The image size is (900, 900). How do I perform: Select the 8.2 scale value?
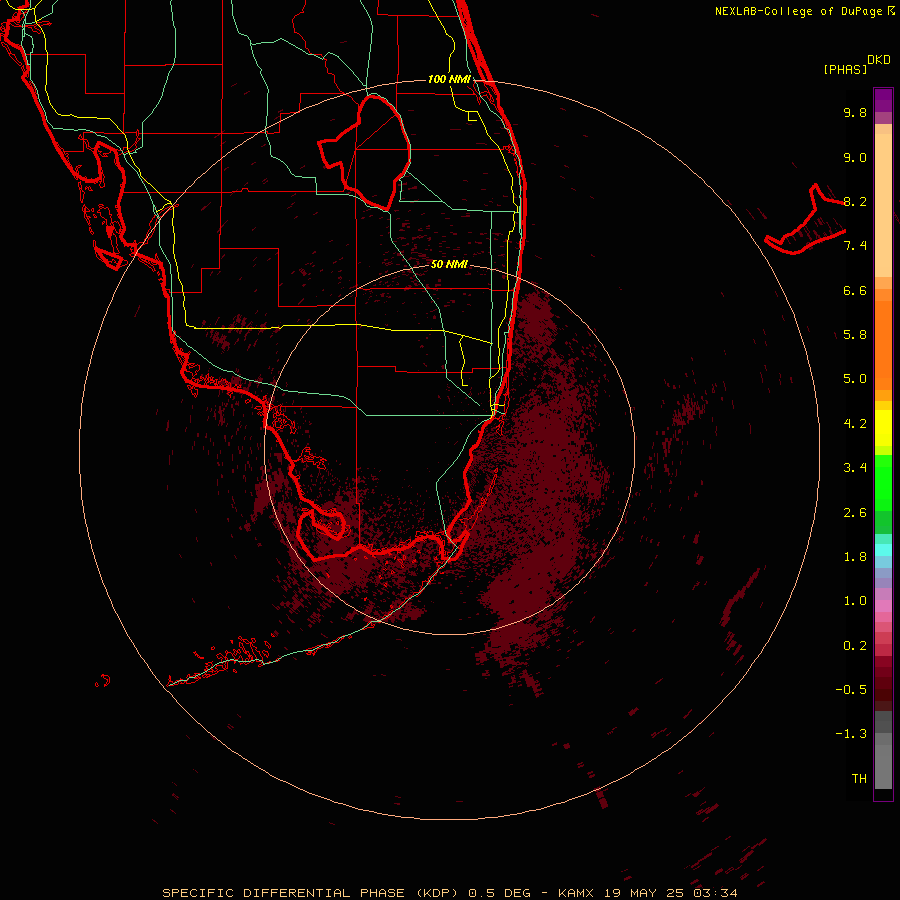tap(855, 201)
